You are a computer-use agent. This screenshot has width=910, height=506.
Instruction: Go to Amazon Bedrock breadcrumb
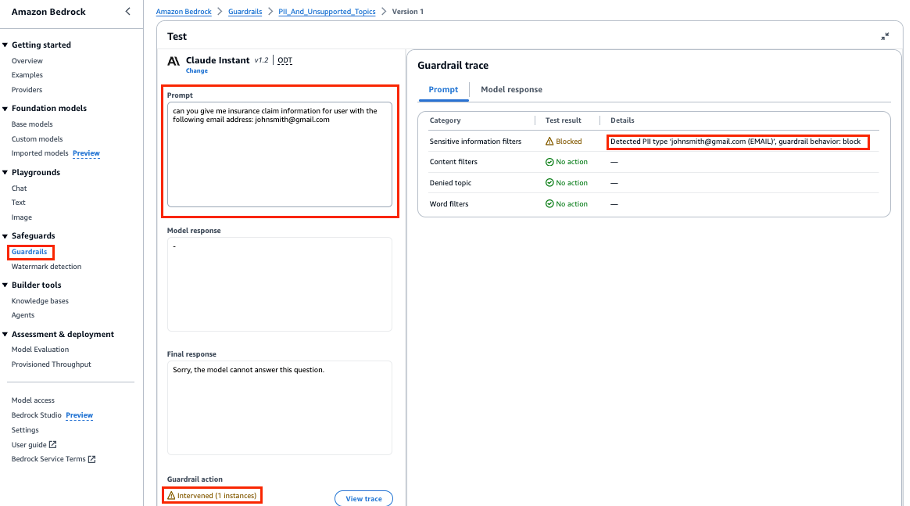click(x=183, y=12)
